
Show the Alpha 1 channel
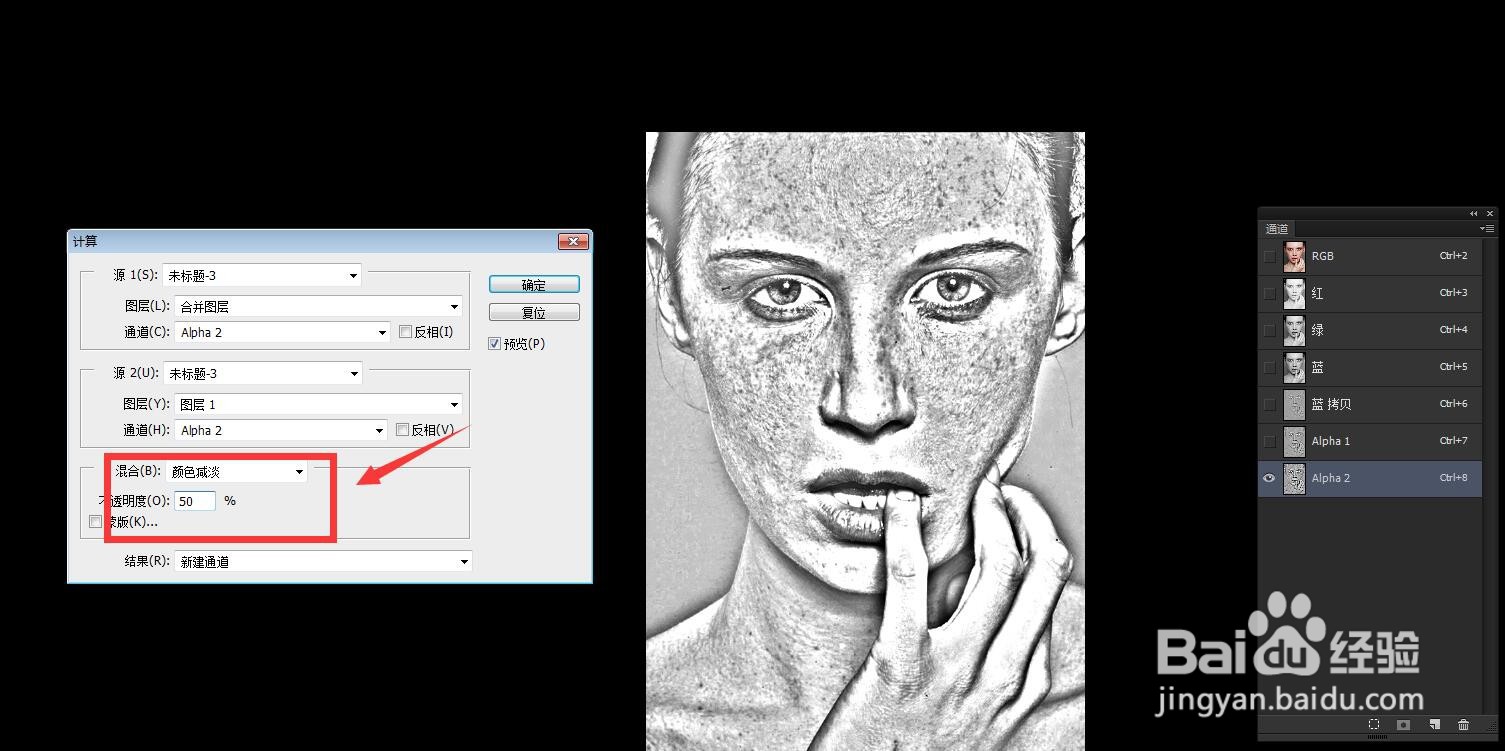[x=1269, y=441]
